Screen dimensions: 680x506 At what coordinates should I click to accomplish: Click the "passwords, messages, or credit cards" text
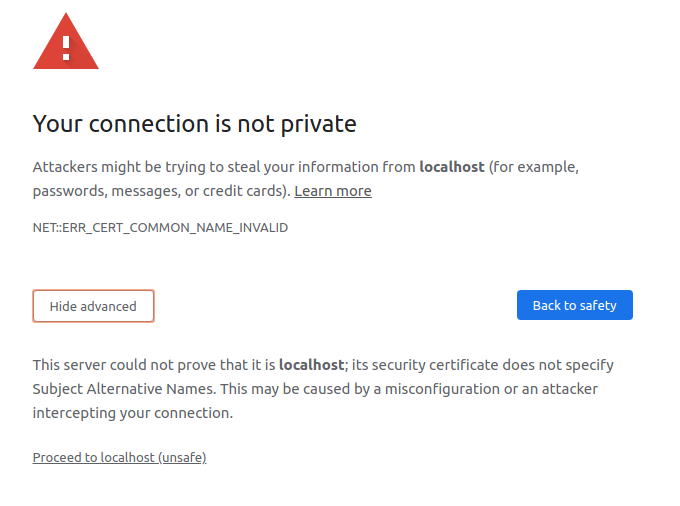coord(158,191)
